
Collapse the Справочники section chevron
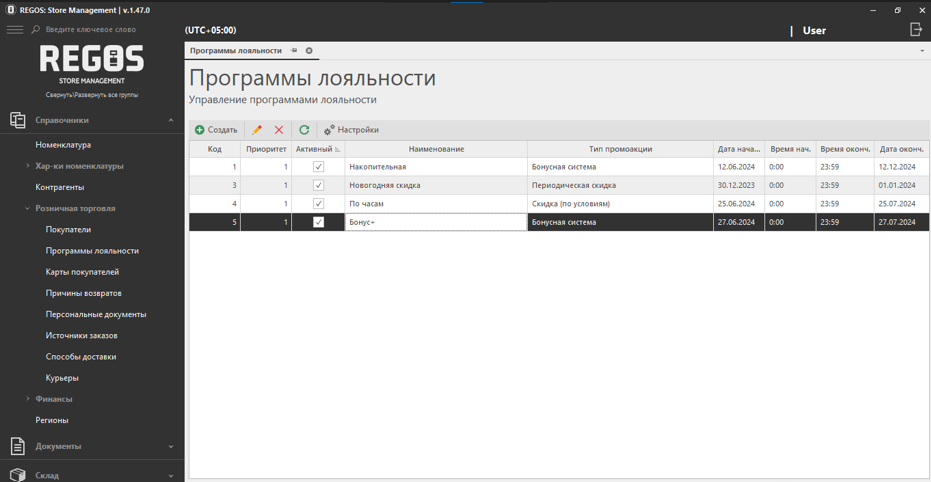tap(171, 120)
